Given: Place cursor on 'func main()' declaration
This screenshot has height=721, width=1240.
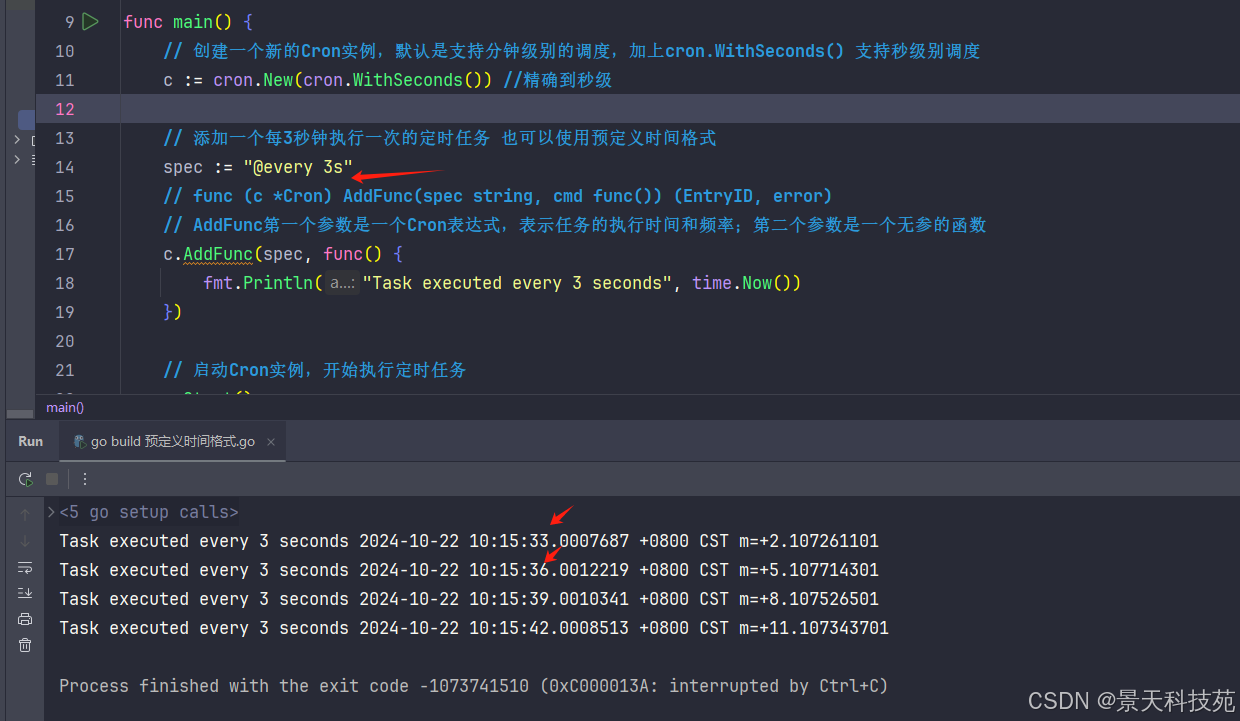Looking at the screenshot, I should 188,22.
